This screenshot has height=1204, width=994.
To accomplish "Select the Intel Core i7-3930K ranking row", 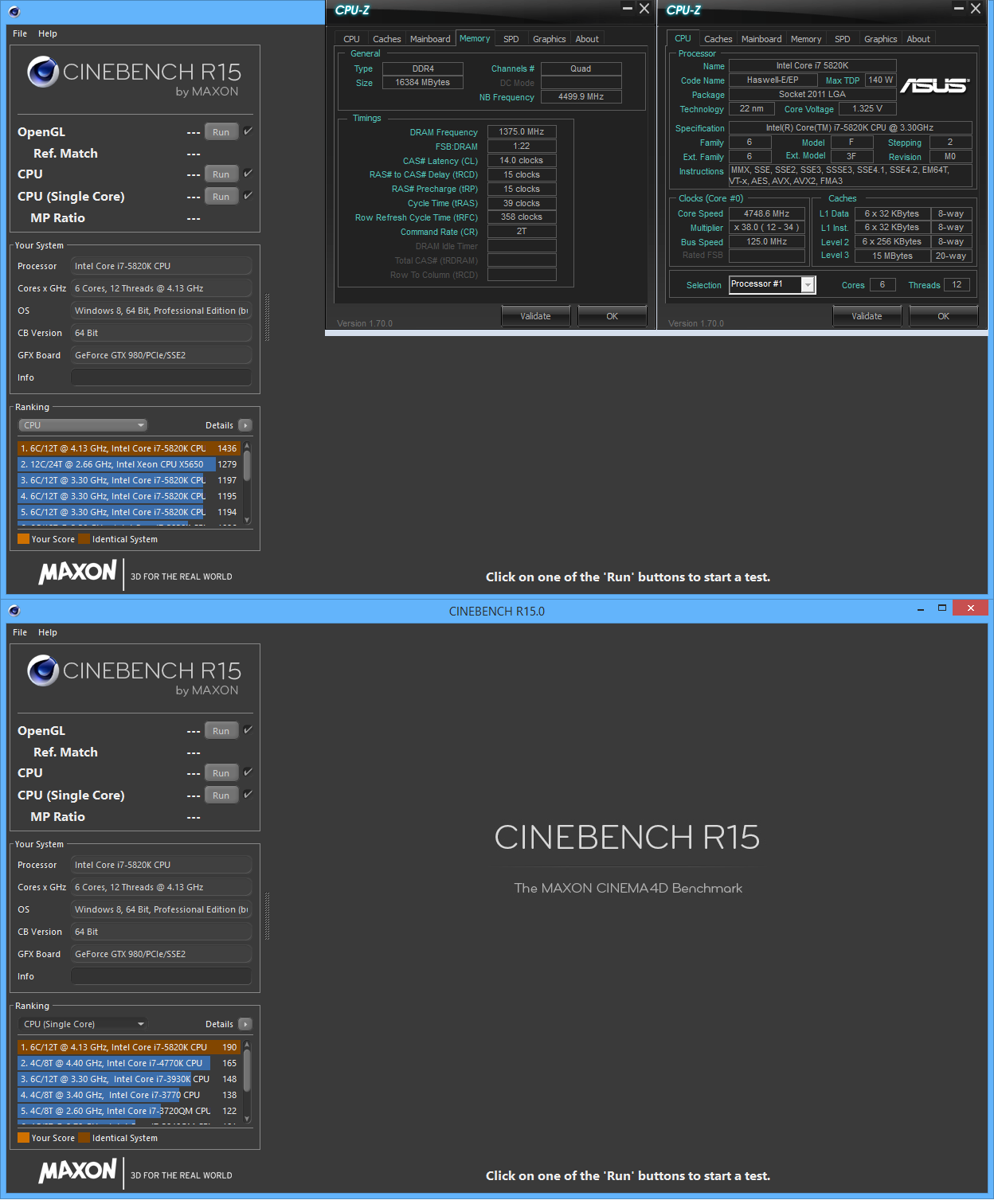I will pos(129,1079).
